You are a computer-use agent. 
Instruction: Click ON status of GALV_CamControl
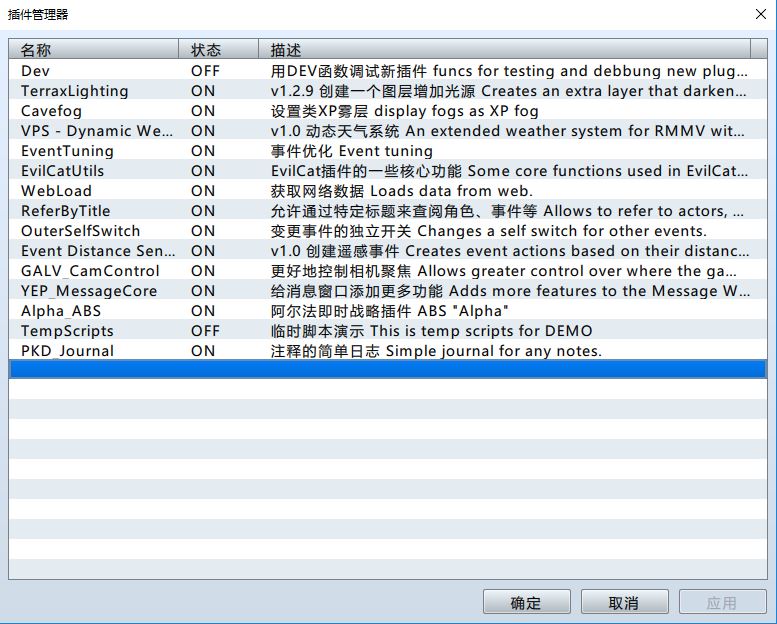(203, 271)
